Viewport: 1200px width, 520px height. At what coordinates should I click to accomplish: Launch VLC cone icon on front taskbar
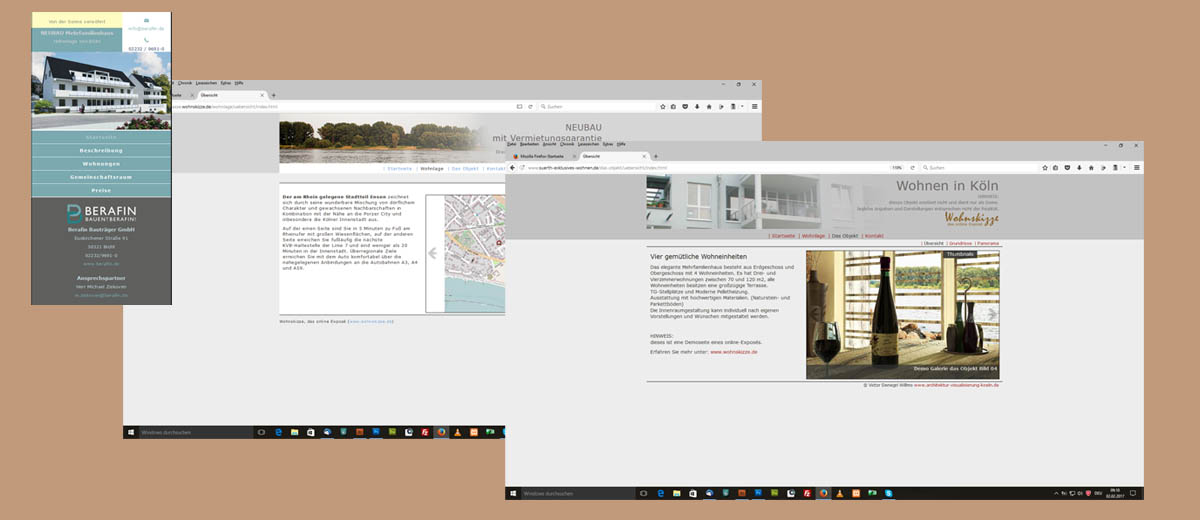839,493
